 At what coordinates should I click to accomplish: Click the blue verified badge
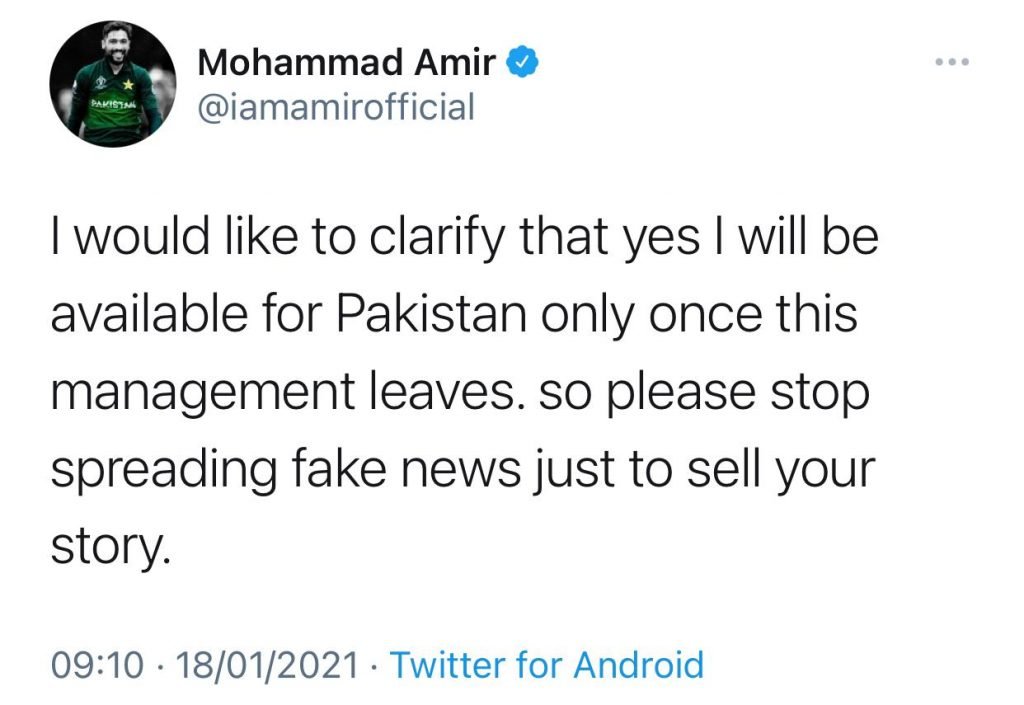tap(522, 62)
